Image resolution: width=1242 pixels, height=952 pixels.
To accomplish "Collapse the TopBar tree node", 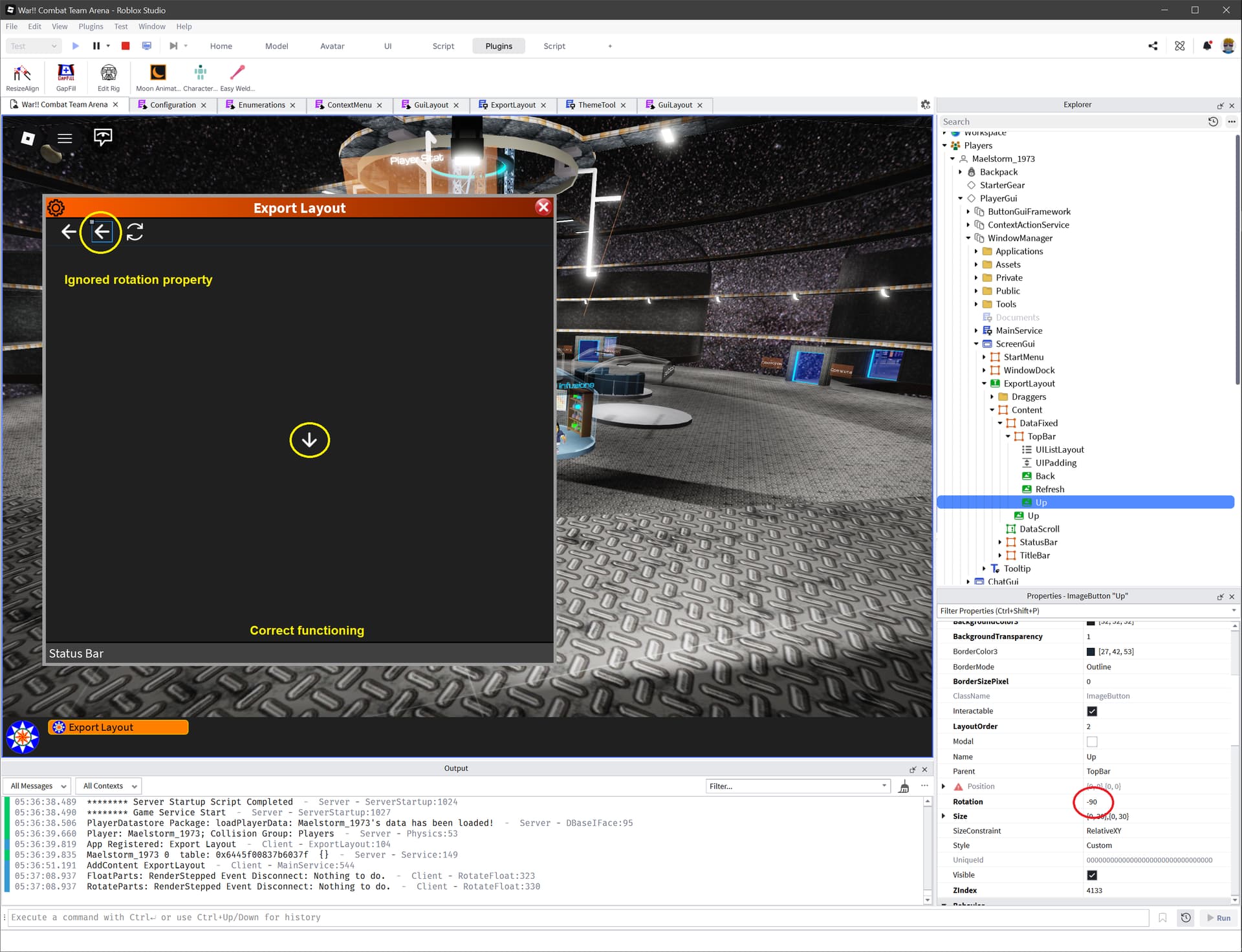I will (1008, 437).
